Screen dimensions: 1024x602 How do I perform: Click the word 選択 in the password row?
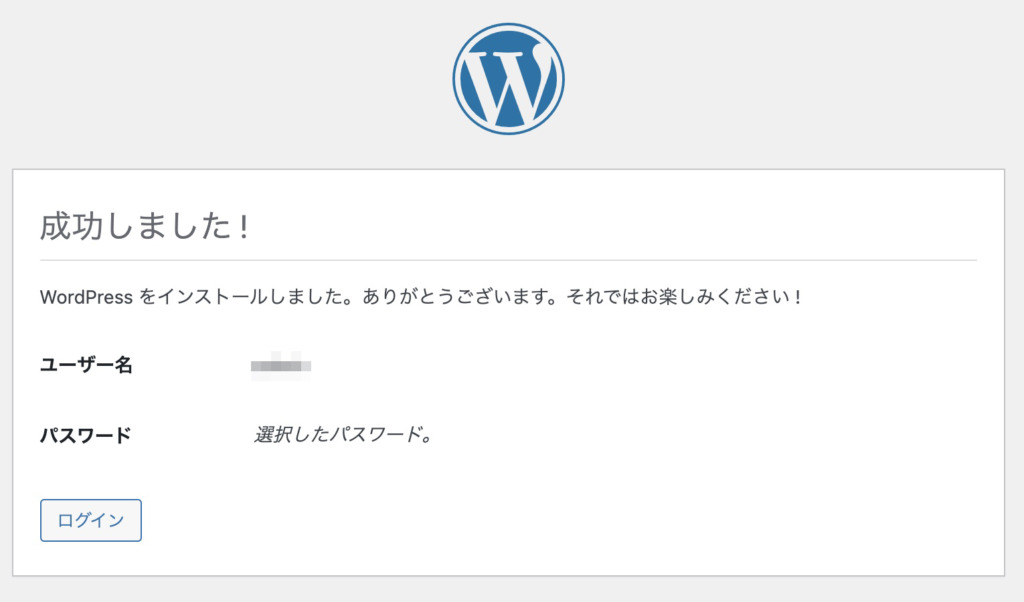pos(272,435)
